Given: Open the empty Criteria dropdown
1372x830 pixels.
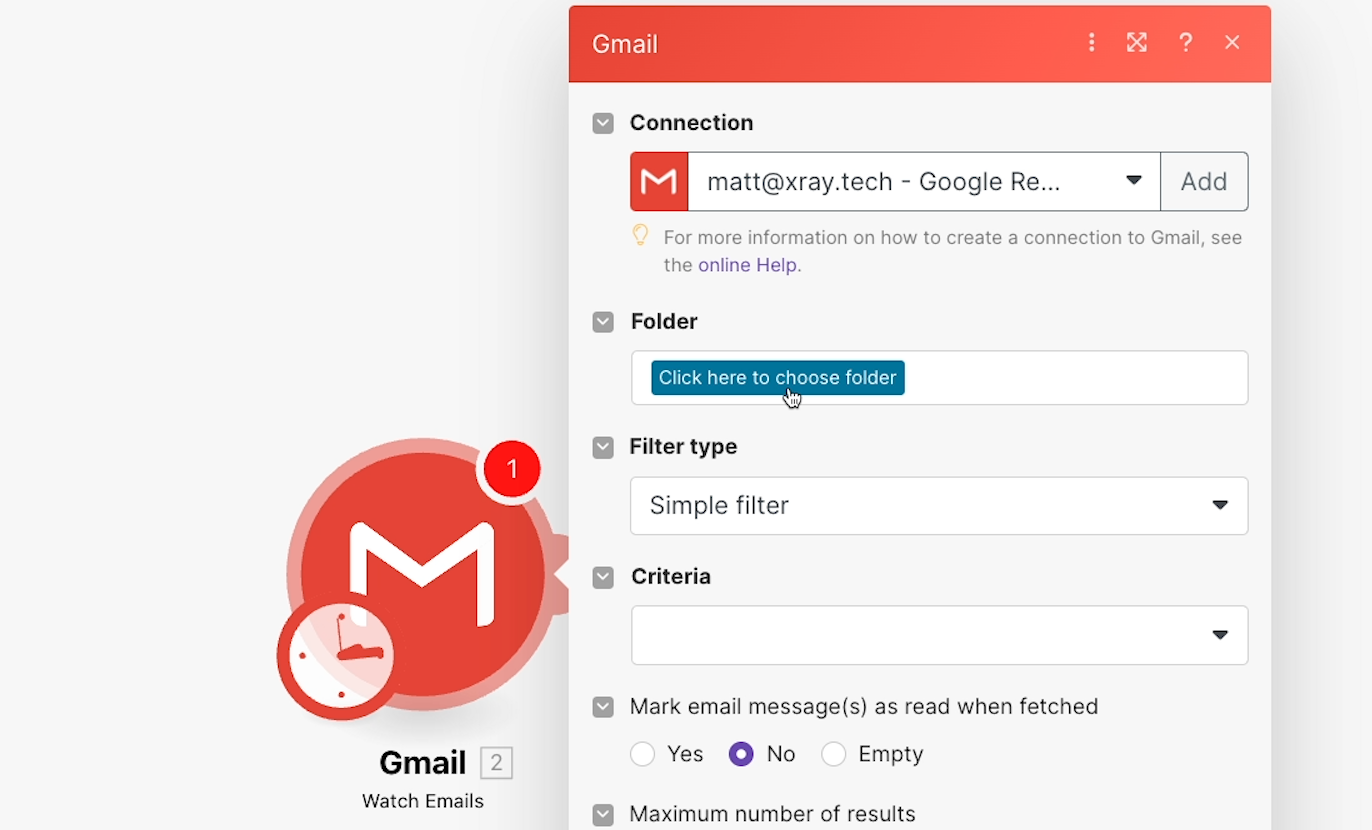Looking at the screenshot, I should click(939, 635).
